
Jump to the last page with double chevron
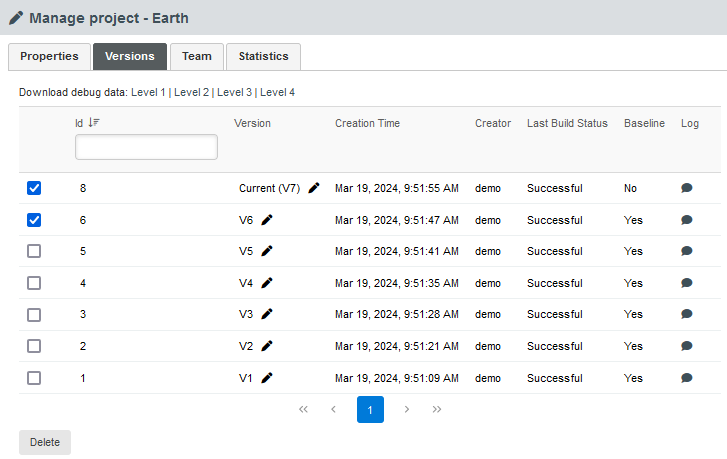coord(437,410)
